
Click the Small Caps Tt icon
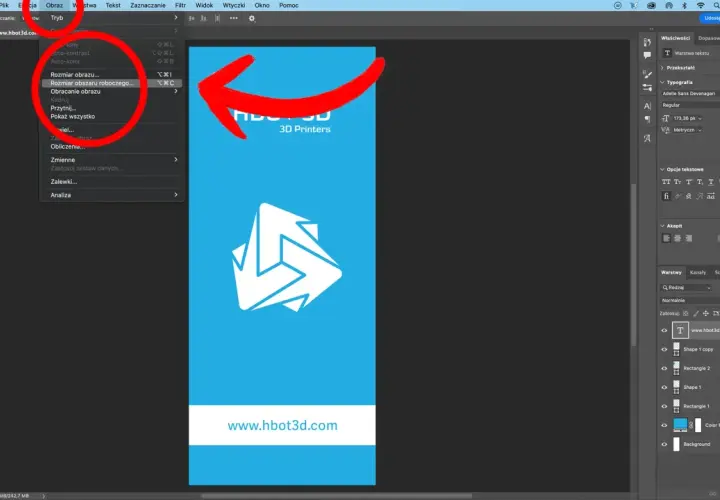[678, 182]
